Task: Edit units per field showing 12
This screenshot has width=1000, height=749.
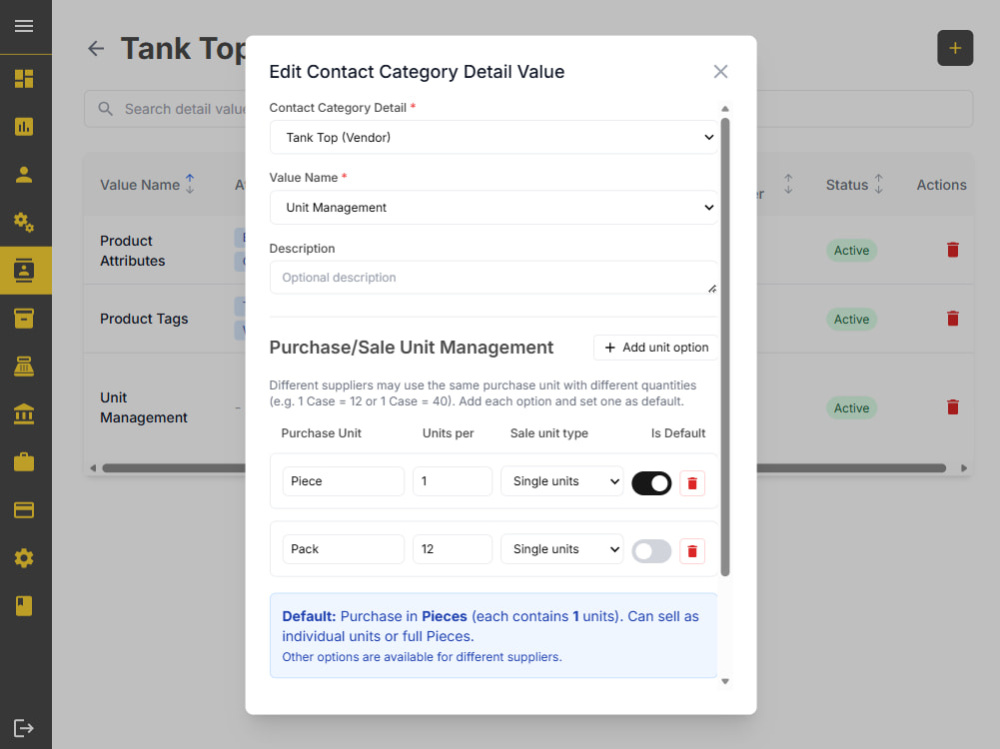Action: click(452, 549)
